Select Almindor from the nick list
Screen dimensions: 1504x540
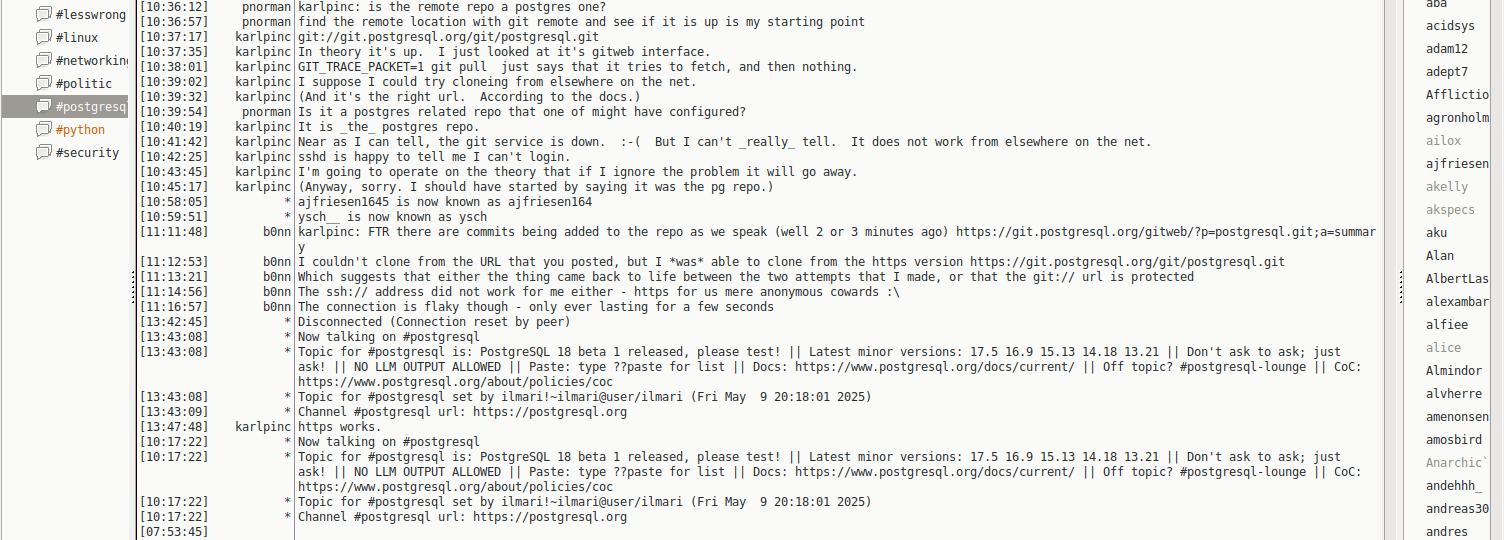1453,371
